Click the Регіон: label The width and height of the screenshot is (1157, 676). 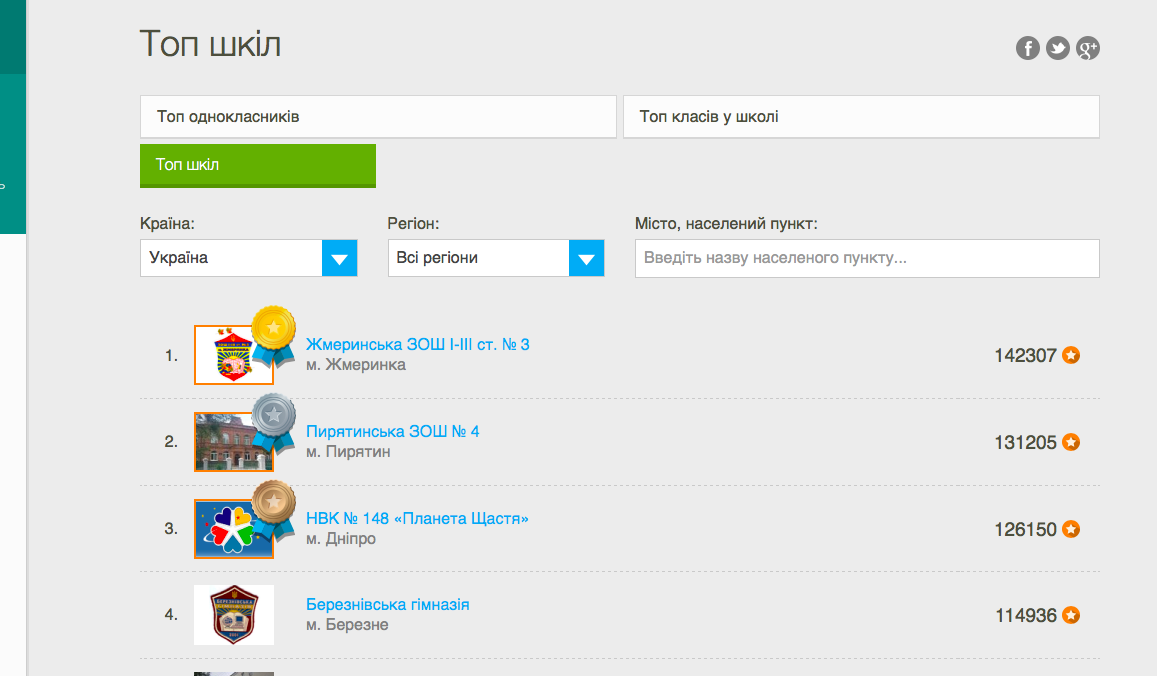pos(413,224)
